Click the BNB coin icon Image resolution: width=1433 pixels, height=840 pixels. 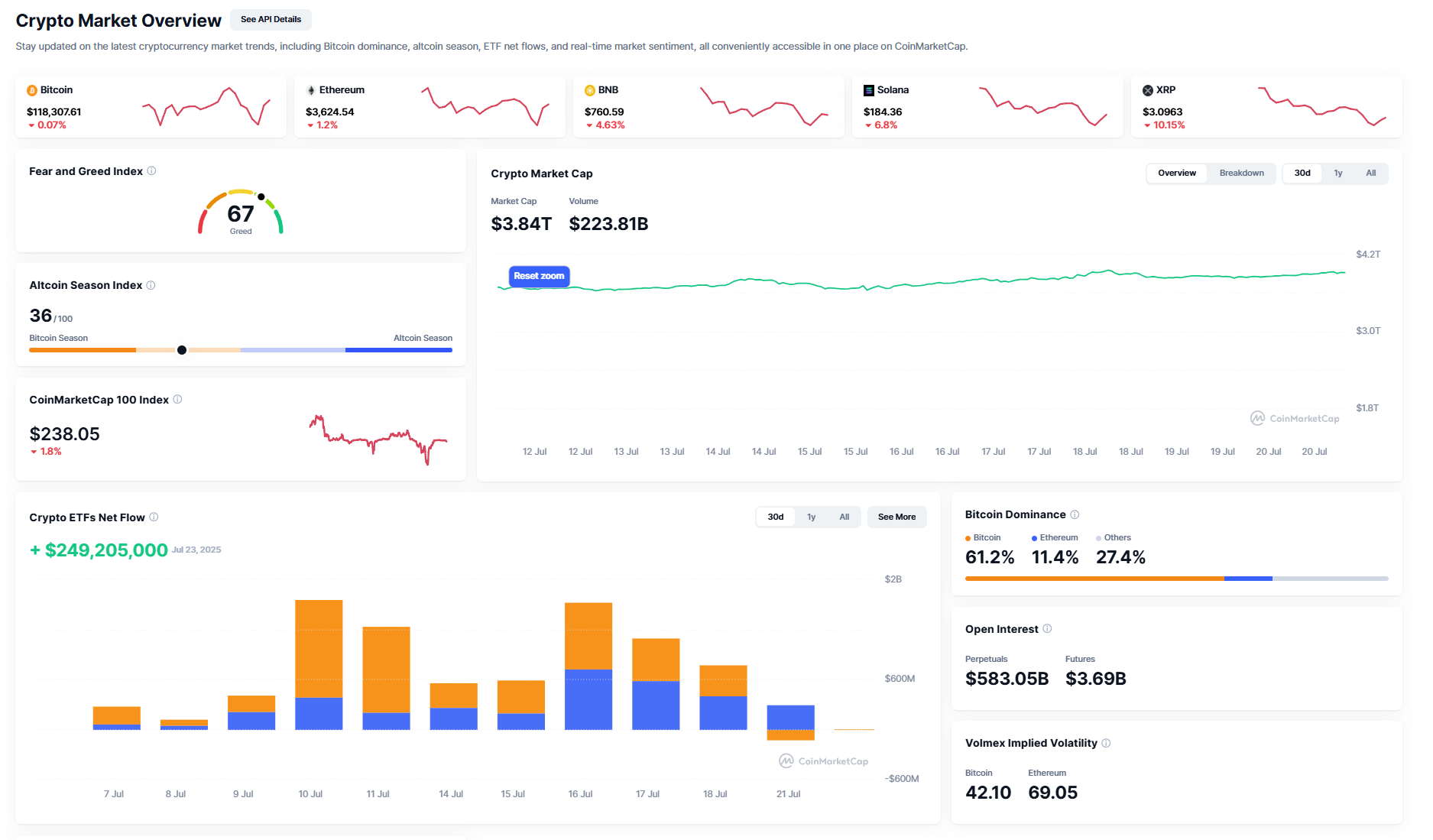coord(590,90)
